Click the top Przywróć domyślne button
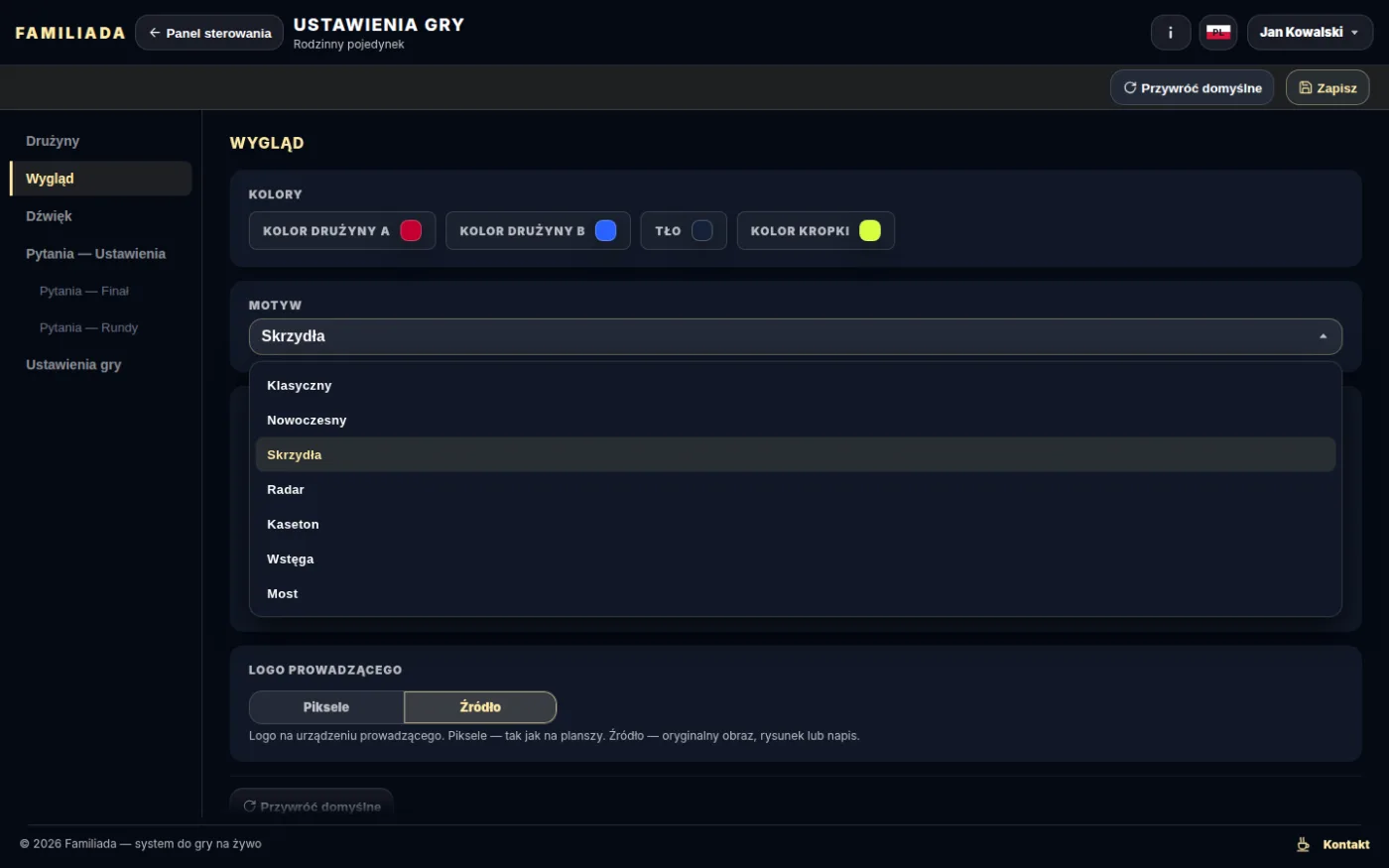Image resolution: width=1389 pixels, height=868 pixels. (1192, 87)
